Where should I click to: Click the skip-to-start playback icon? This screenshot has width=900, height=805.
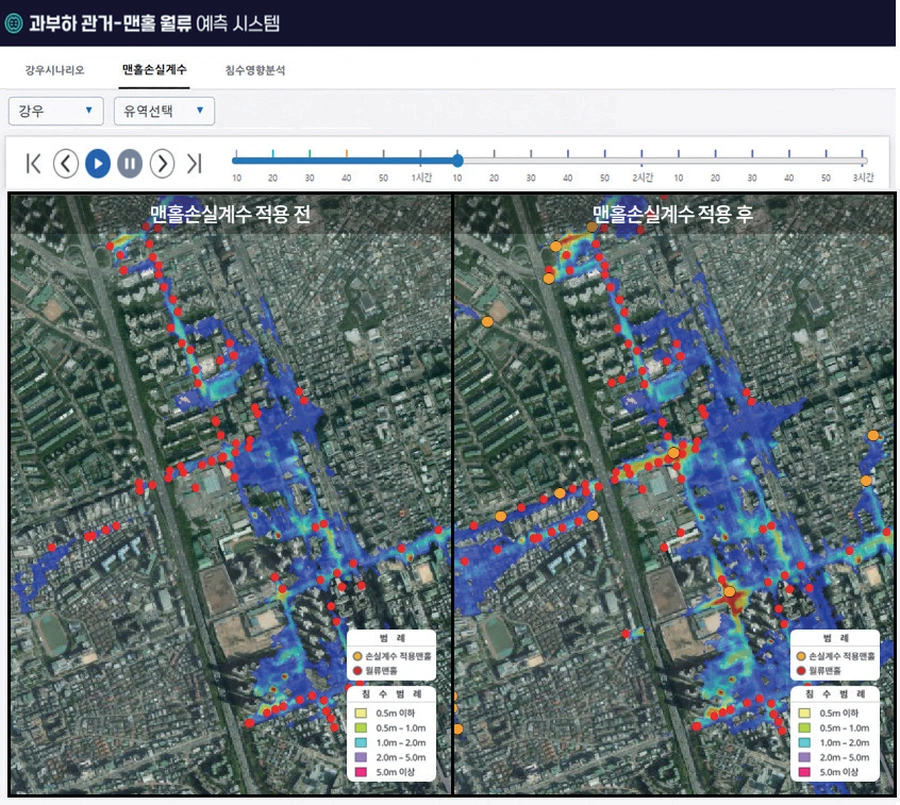pyautogui.click(x=33, y=164)
